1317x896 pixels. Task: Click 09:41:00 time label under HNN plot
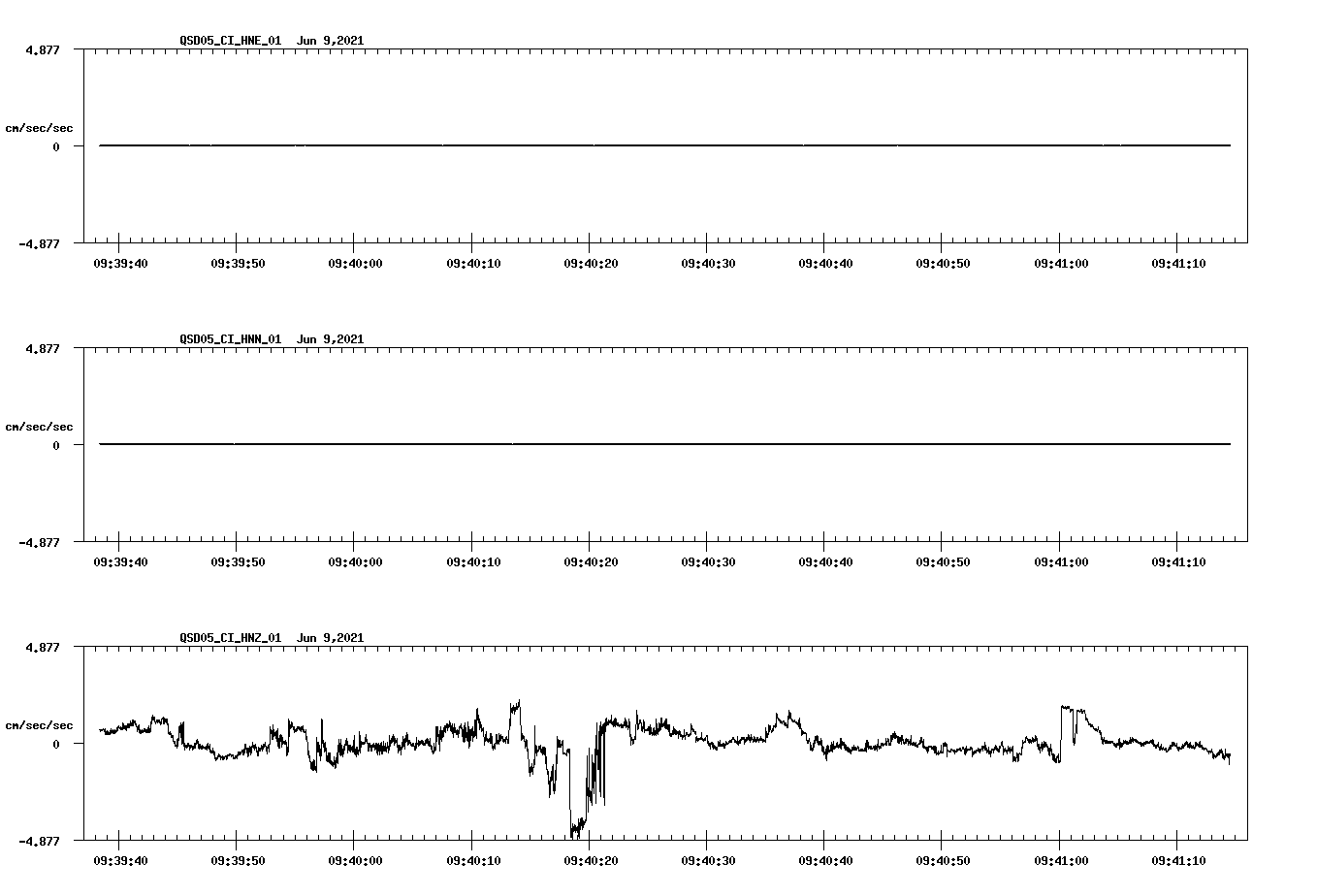pos(1061,562)
